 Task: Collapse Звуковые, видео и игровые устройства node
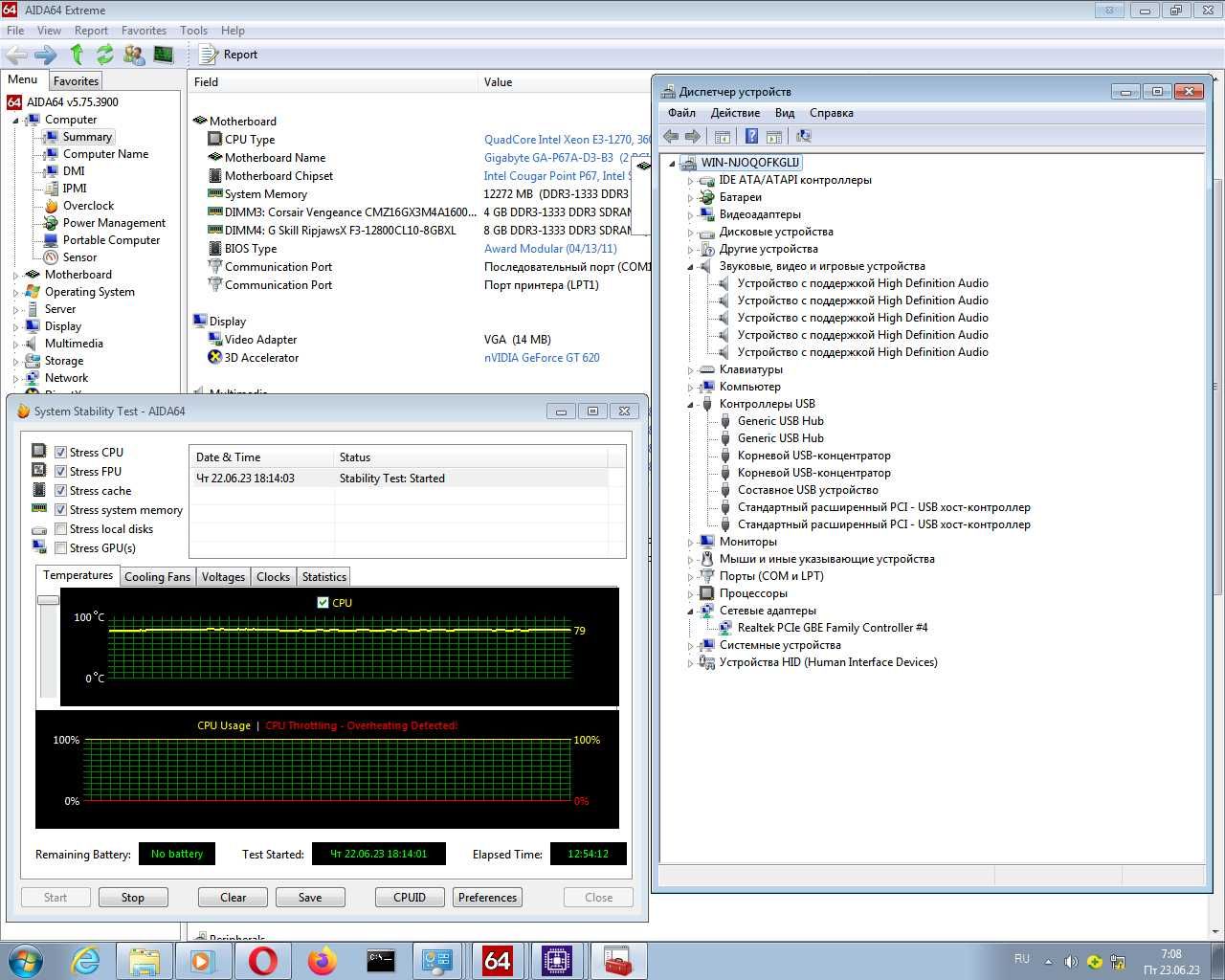(x=690, y=267)
